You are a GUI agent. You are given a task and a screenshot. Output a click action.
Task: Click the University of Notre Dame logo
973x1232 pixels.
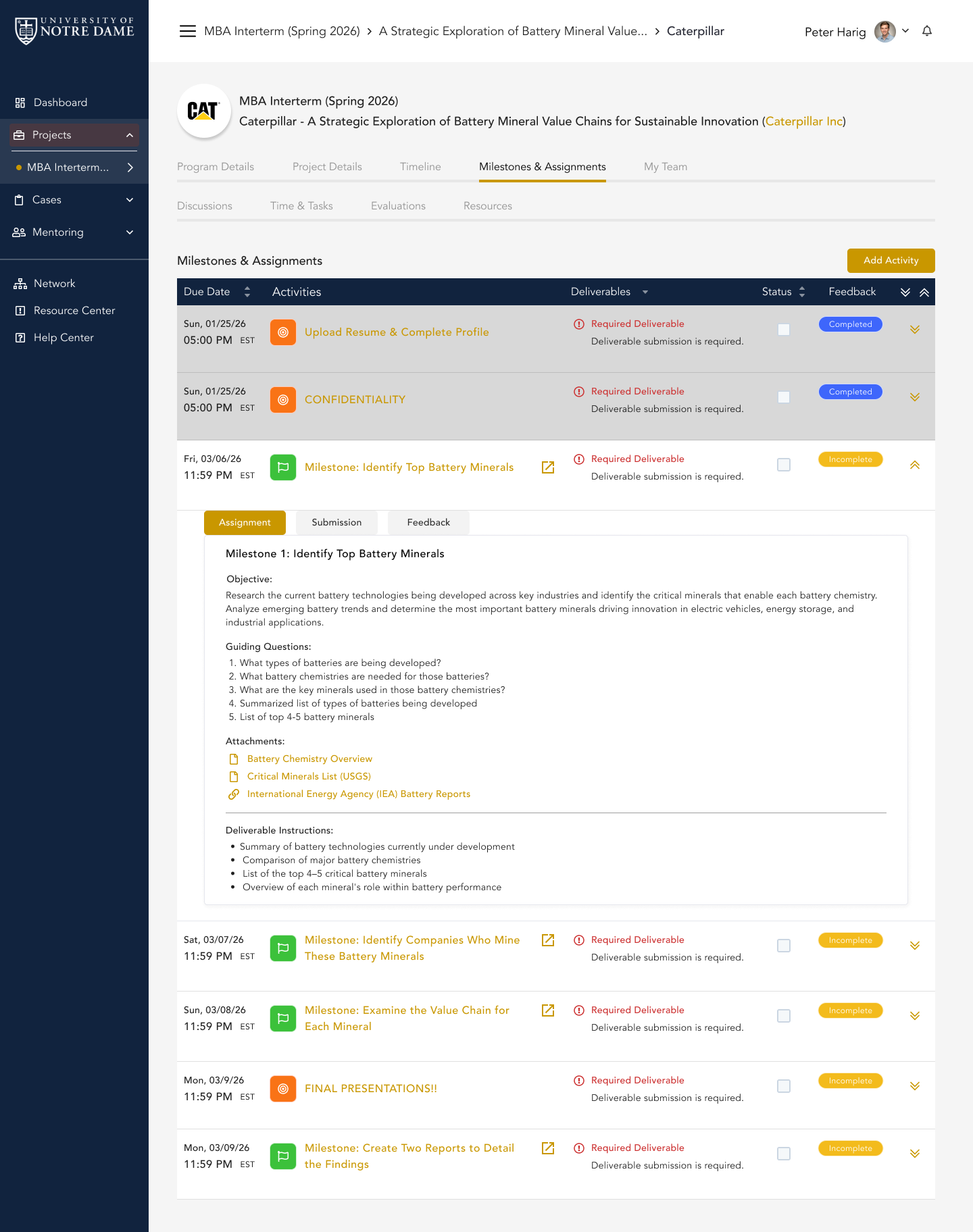click(x=74, y=31)
